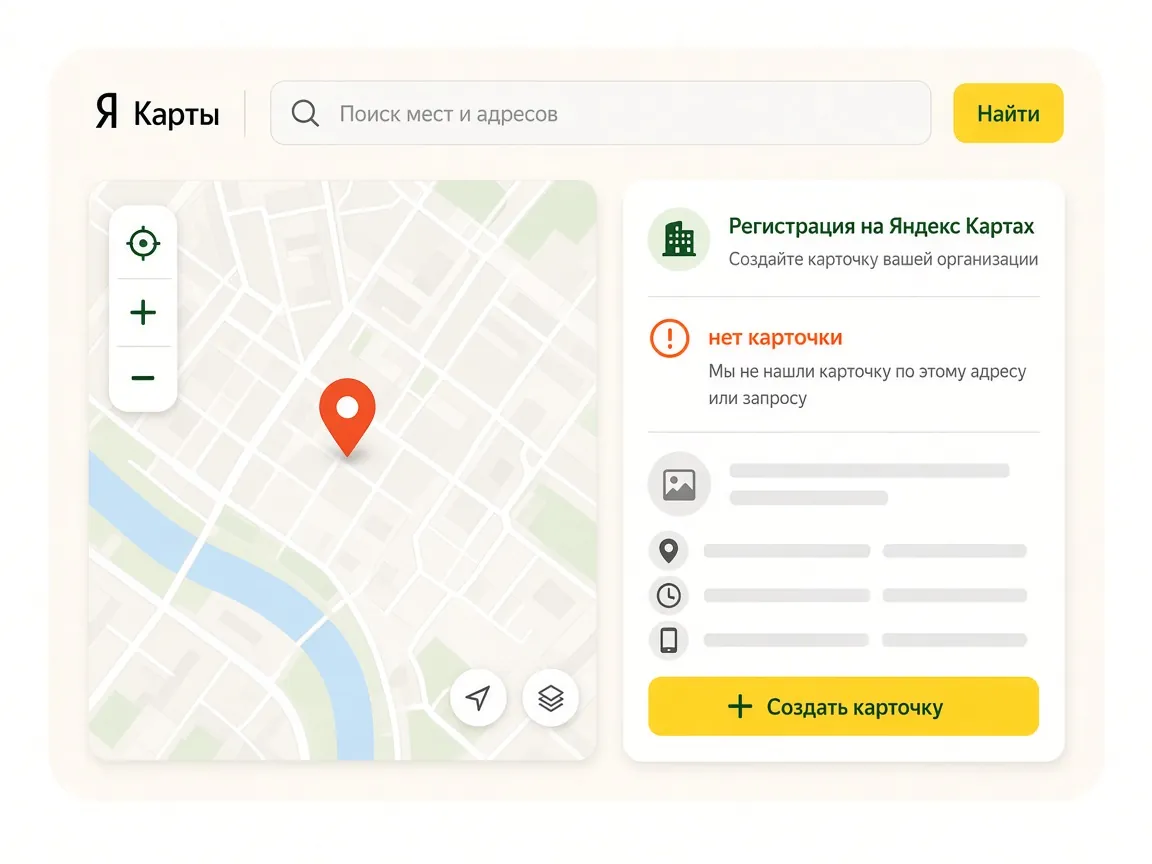Click 'Мы не нашли карточку по этому адресу' message
Image resolution: width=1152 pixels, height=864 pixels.
tap(867, 372)
